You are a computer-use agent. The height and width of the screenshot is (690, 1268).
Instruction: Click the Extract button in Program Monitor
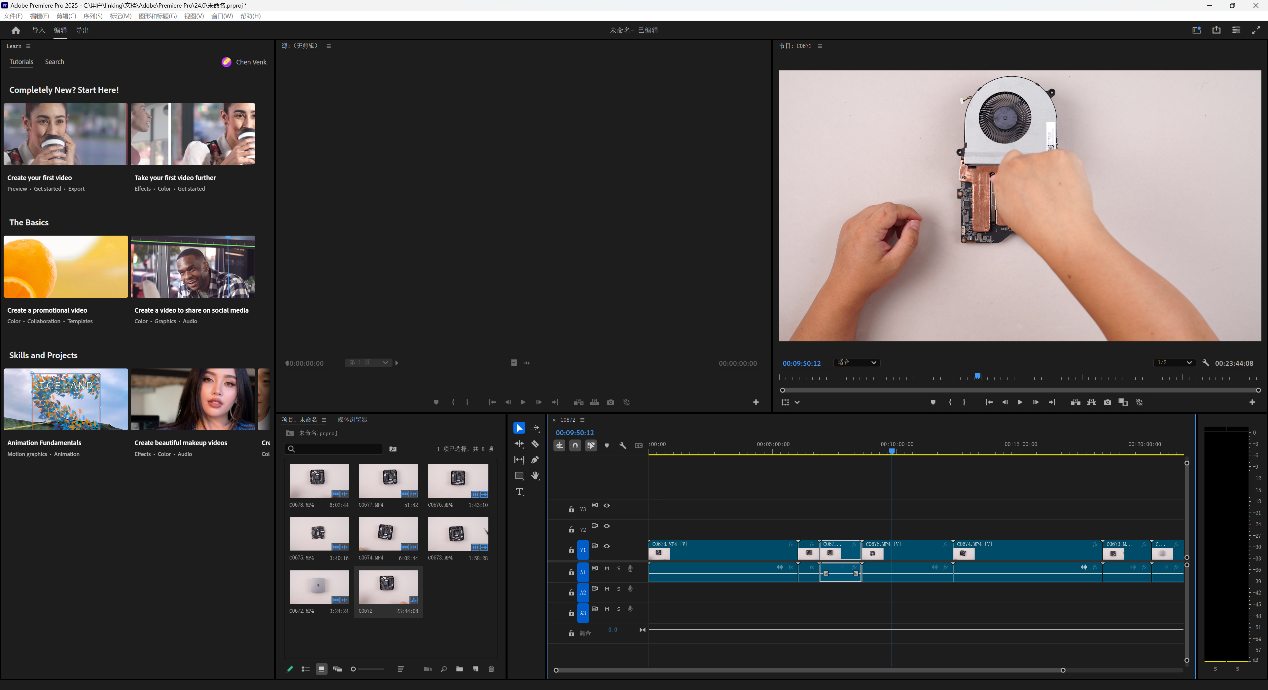(1091, 402)
